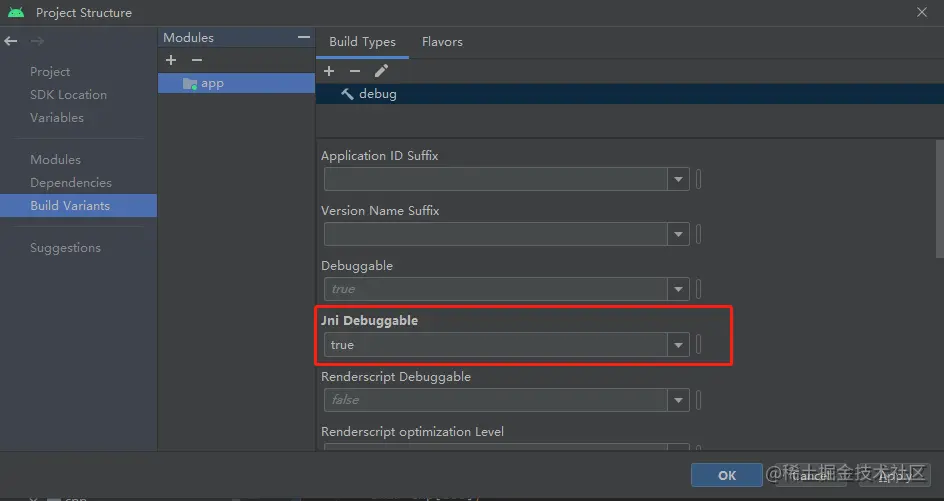
Task: Switch to the Flavors tab
Action: coord(442,42)
